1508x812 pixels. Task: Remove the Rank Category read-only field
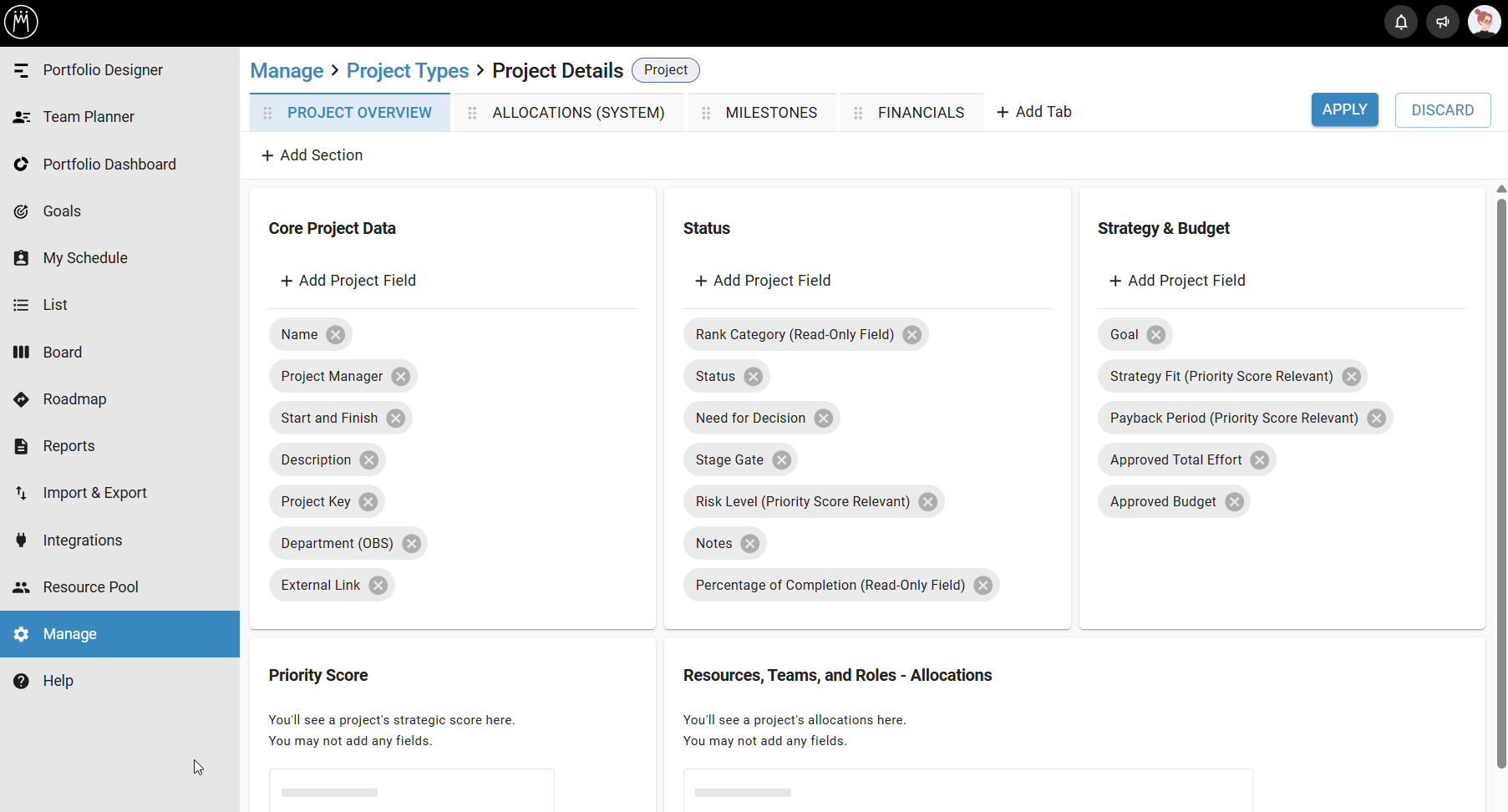912,335
